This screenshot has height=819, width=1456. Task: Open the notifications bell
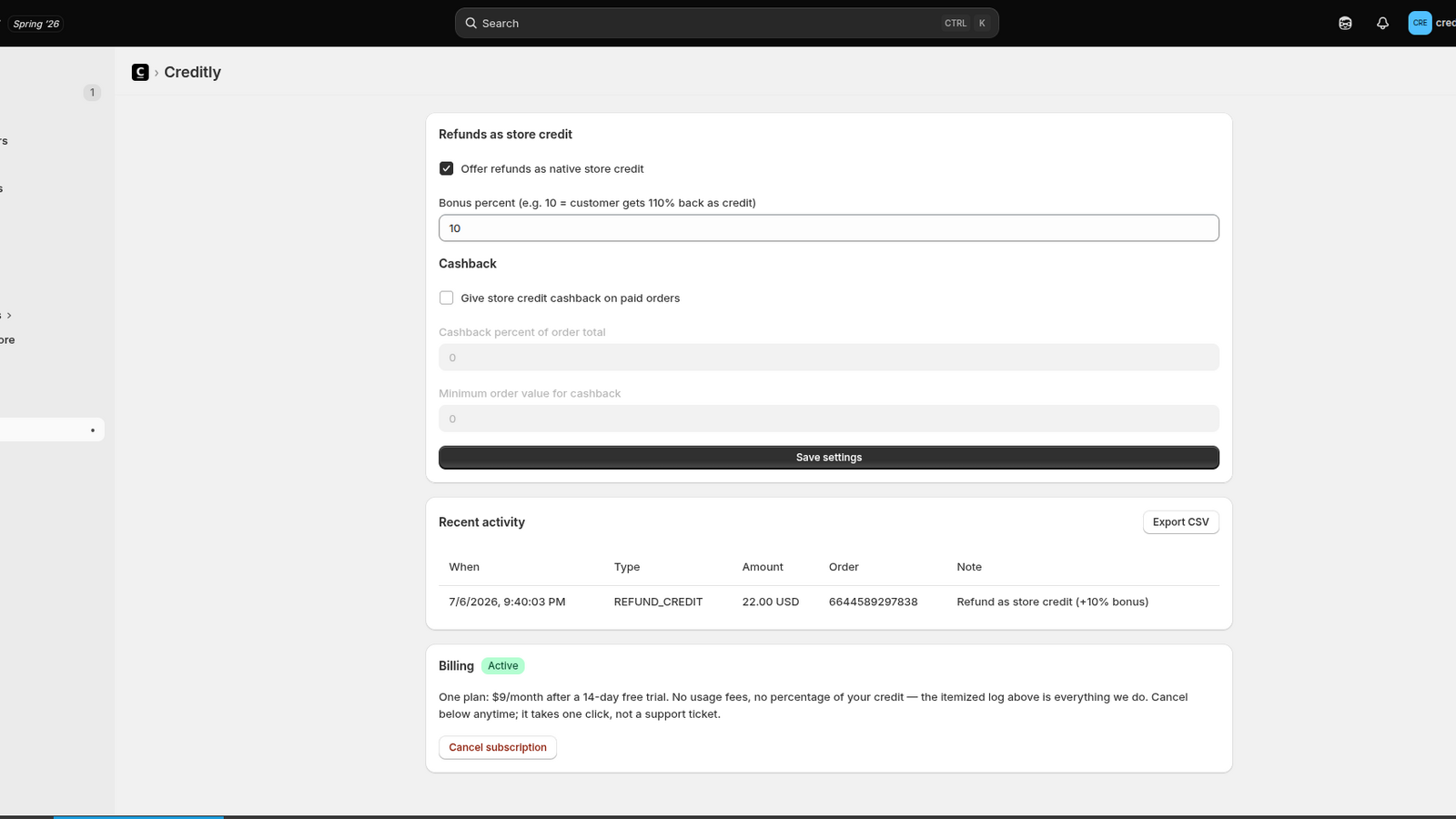pos(1382,24)
